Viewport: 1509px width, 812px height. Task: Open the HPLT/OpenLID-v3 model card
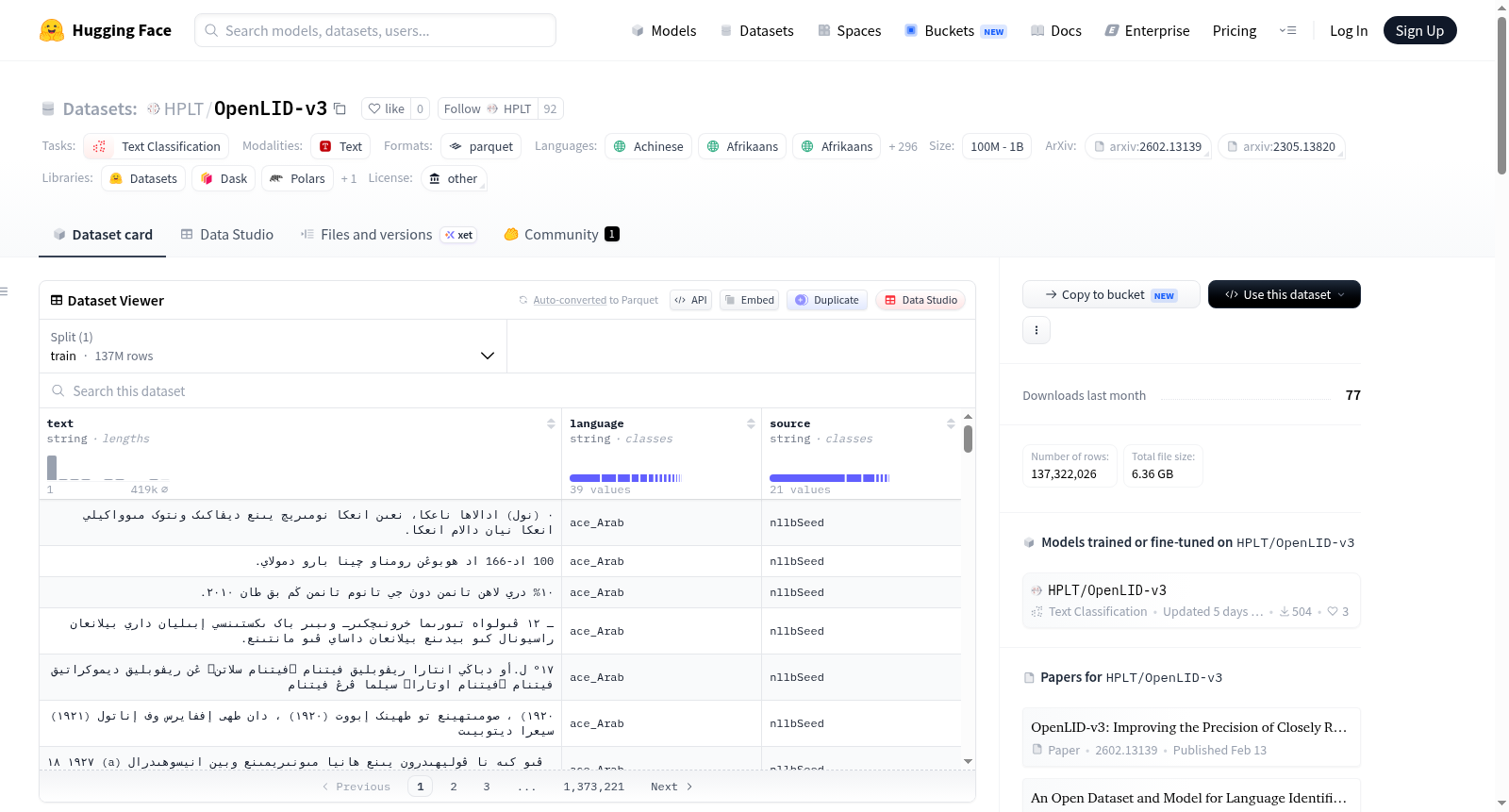pos(1191,600)
